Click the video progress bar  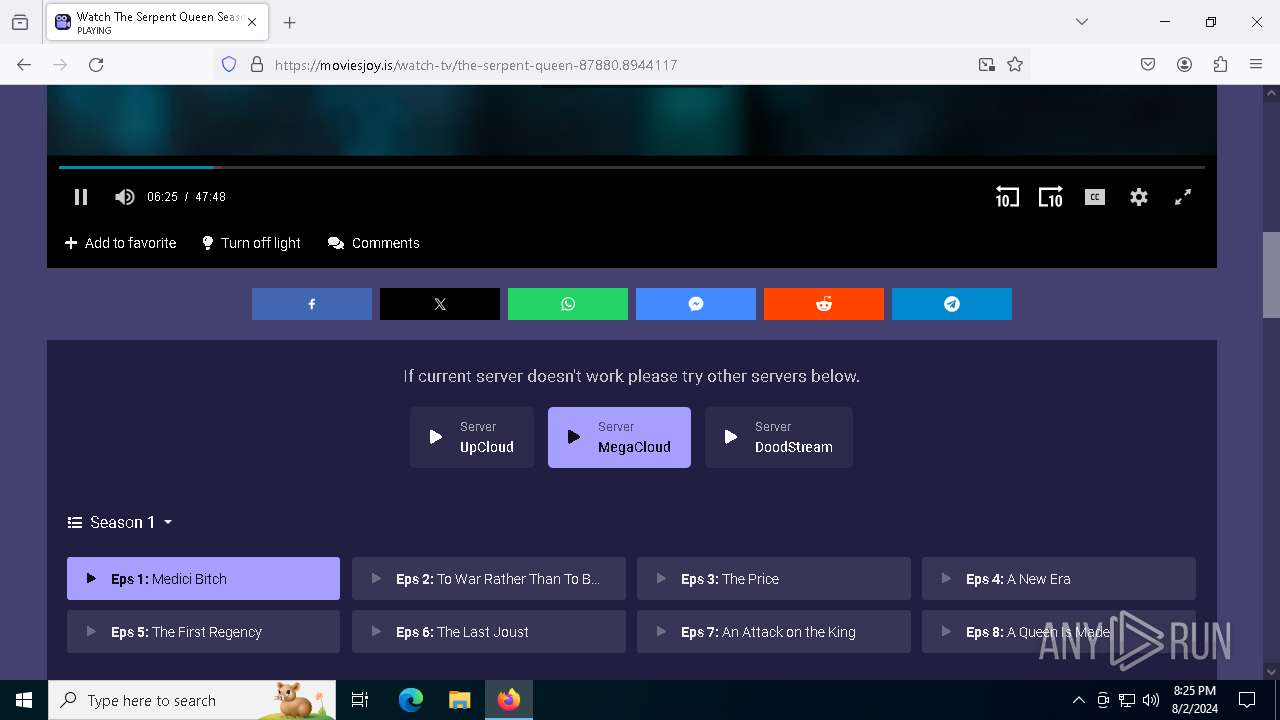632,167
